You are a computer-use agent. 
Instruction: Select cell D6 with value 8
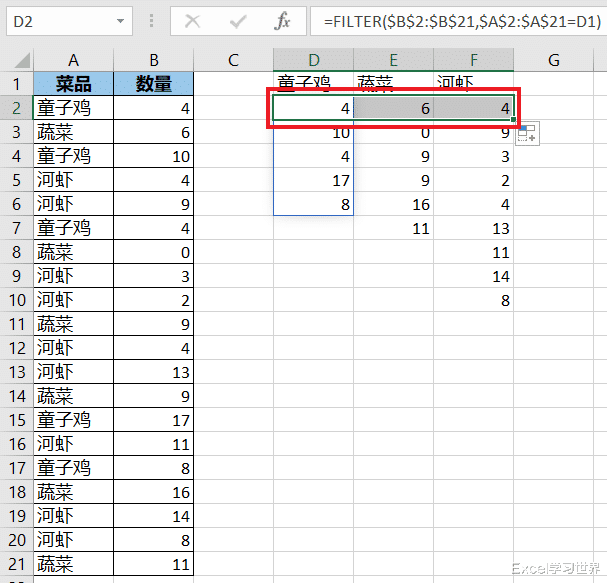[314, 204]
